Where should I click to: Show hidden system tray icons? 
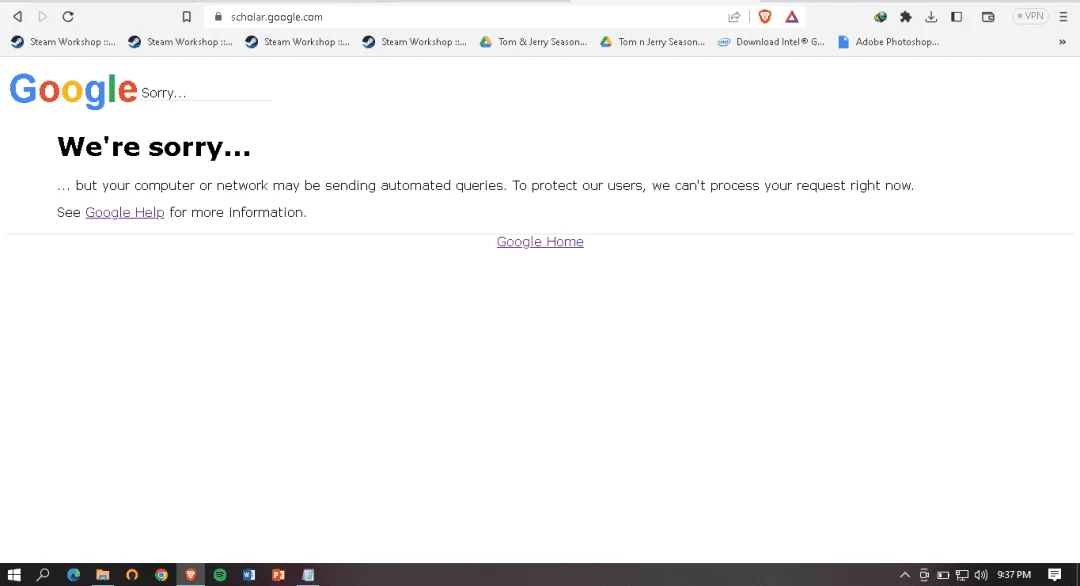pos(904,575)
